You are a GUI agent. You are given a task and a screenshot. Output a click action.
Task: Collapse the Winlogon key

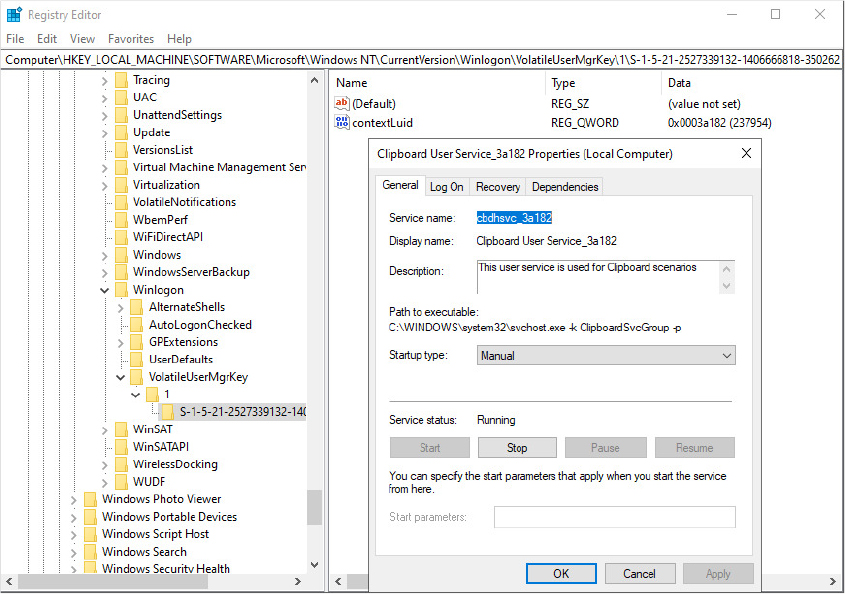[105, 291]
